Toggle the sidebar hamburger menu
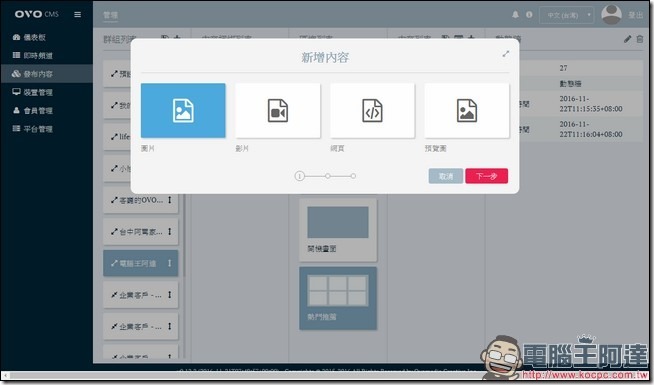654x385 pixels. pyautogui.click(x=78, y=15)
